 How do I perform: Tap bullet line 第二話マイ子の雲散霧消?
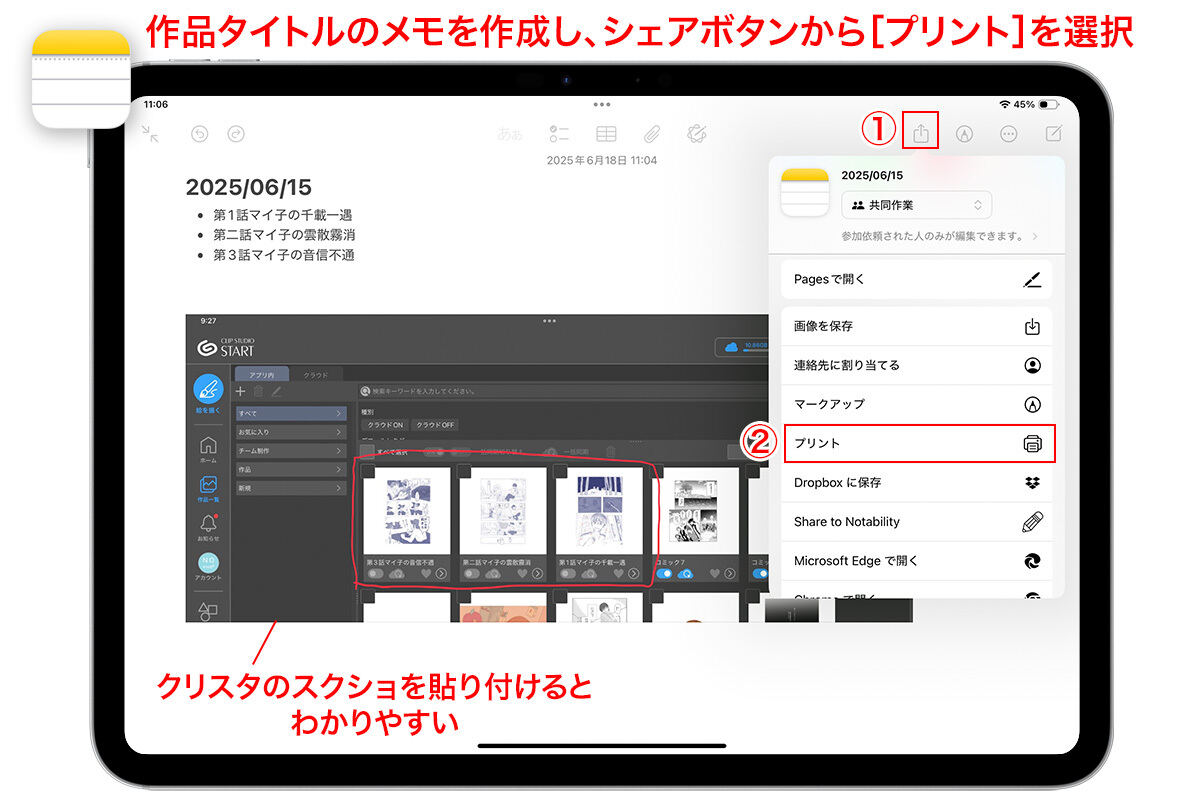click(x=284, y=235)
